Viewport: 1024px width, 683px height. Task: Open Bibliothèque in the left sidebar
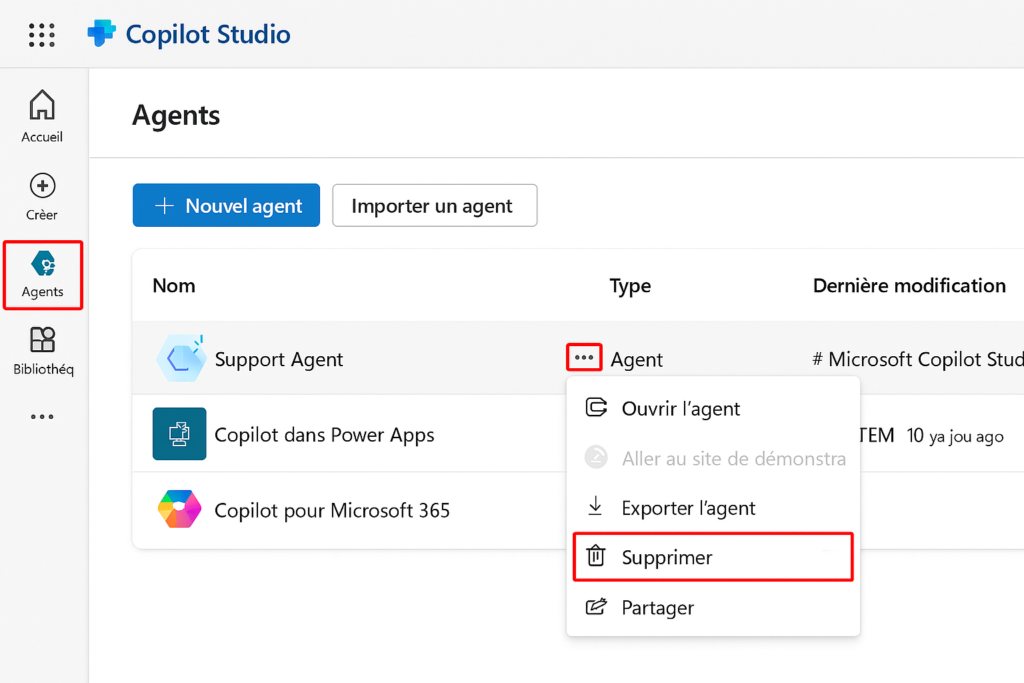(43, 351)
